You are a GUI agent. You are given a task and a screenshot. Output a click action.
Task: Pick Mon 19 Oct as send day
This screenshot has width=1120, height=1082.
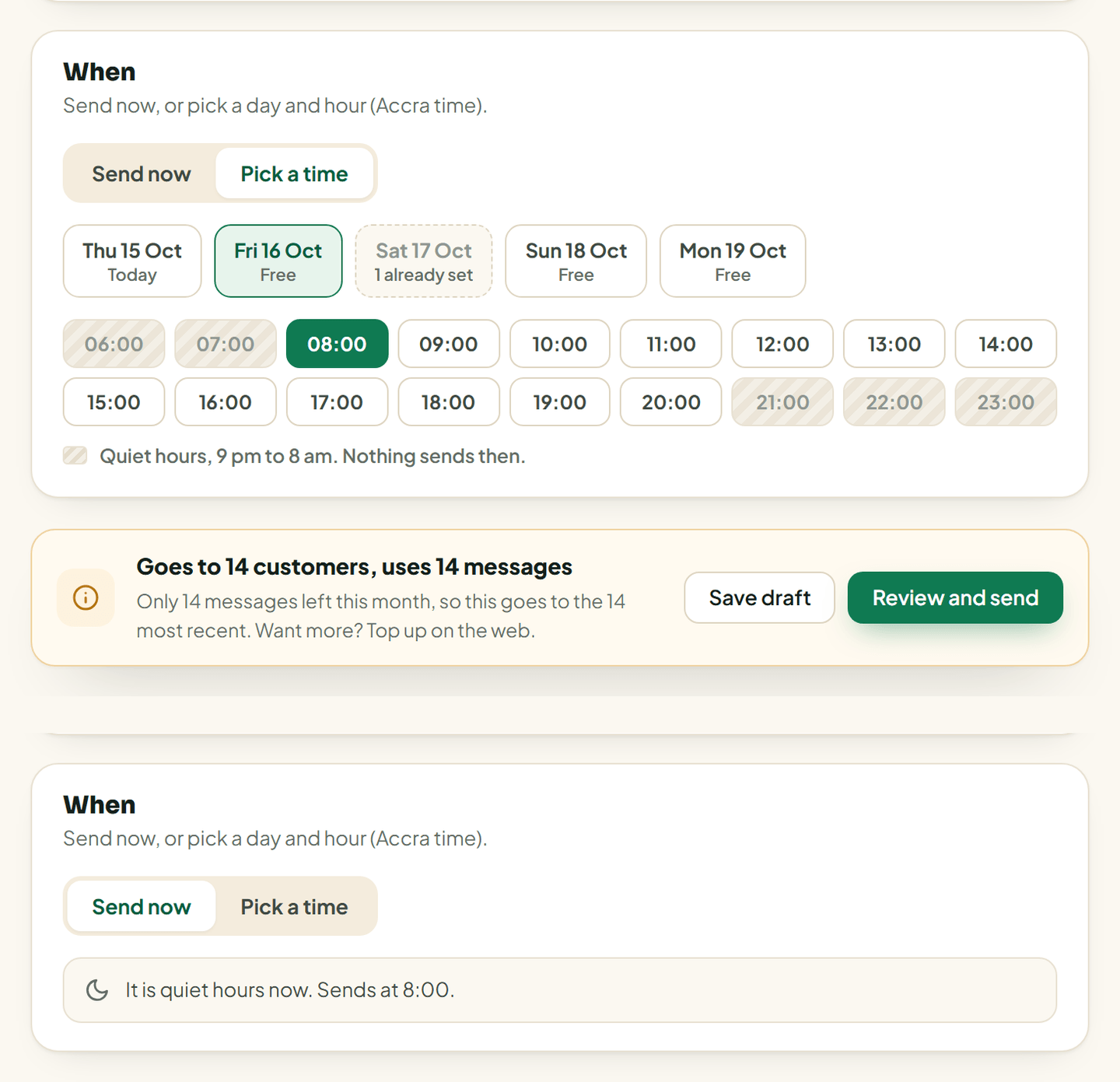pyautogui.click(x=733, y=261)
